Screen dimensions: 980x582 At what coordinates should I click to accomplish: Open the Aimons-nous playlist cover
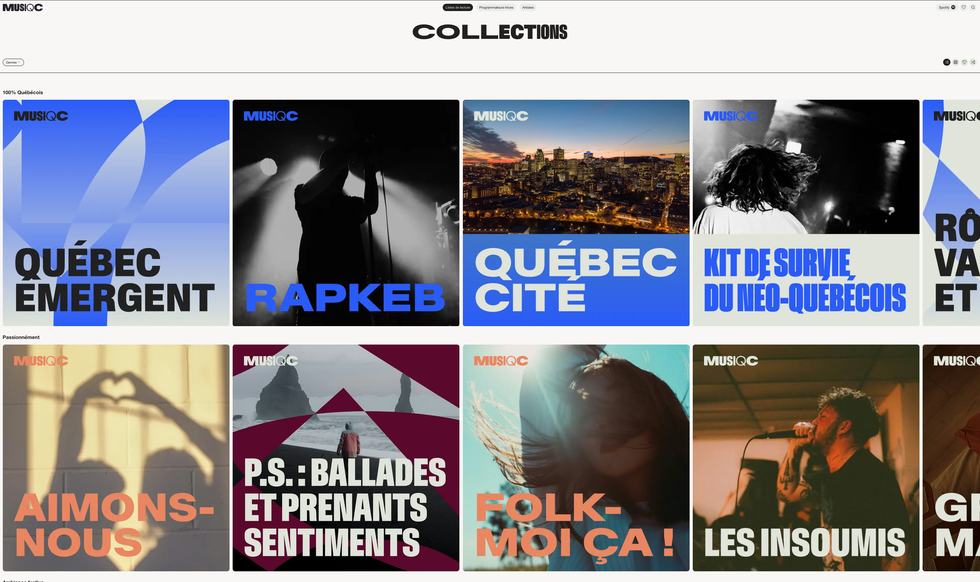116,458
